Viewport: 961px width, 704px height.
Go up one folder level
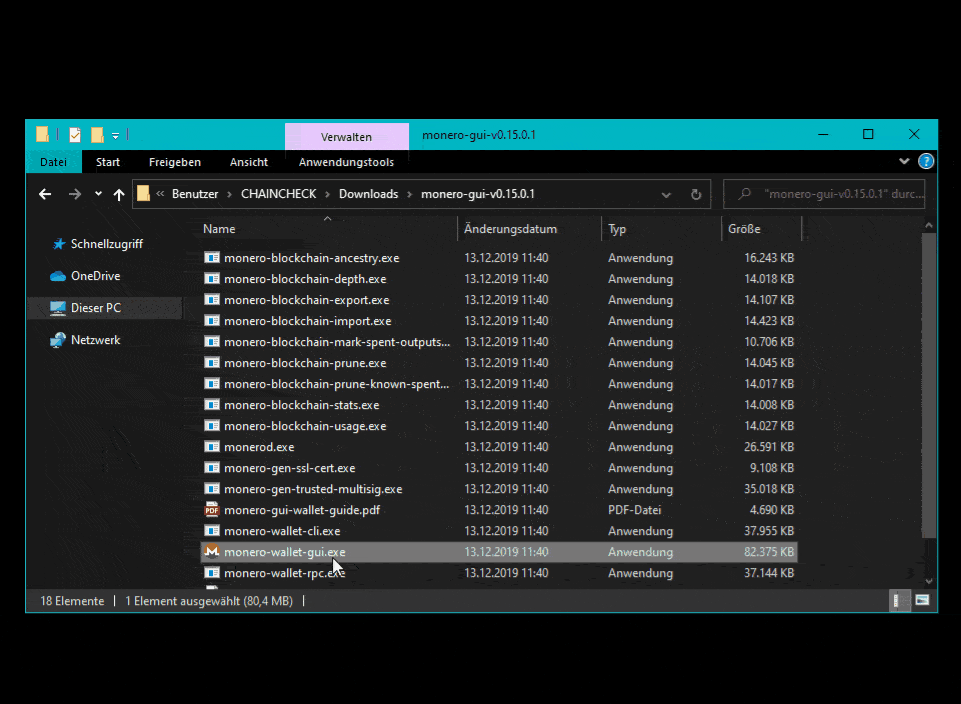click(x=119, y=194)
